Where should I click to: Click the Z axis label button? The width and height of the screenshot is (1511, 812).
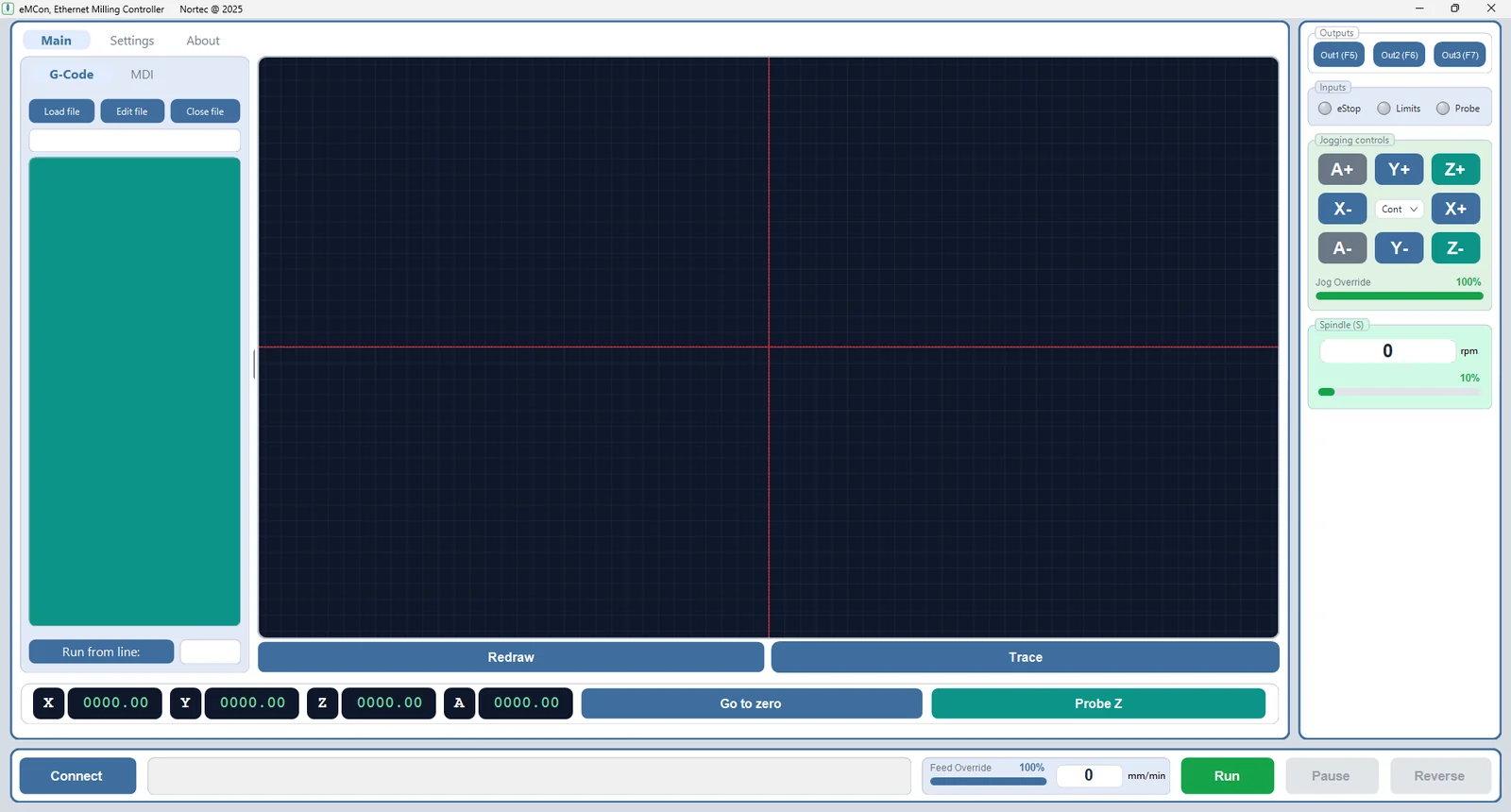[322, 703]
